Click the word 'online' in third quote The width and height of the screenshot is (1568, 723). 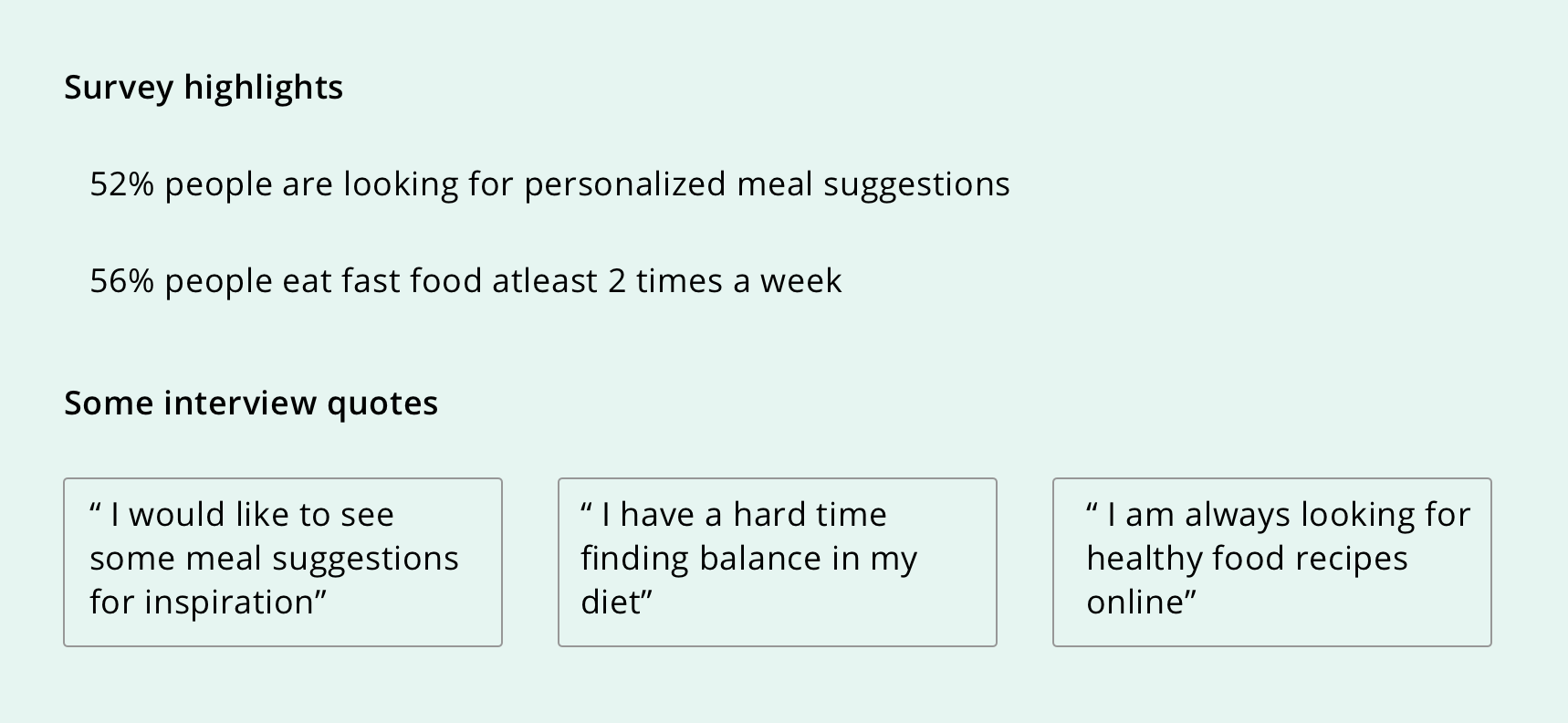click(x=1135, y=602)
